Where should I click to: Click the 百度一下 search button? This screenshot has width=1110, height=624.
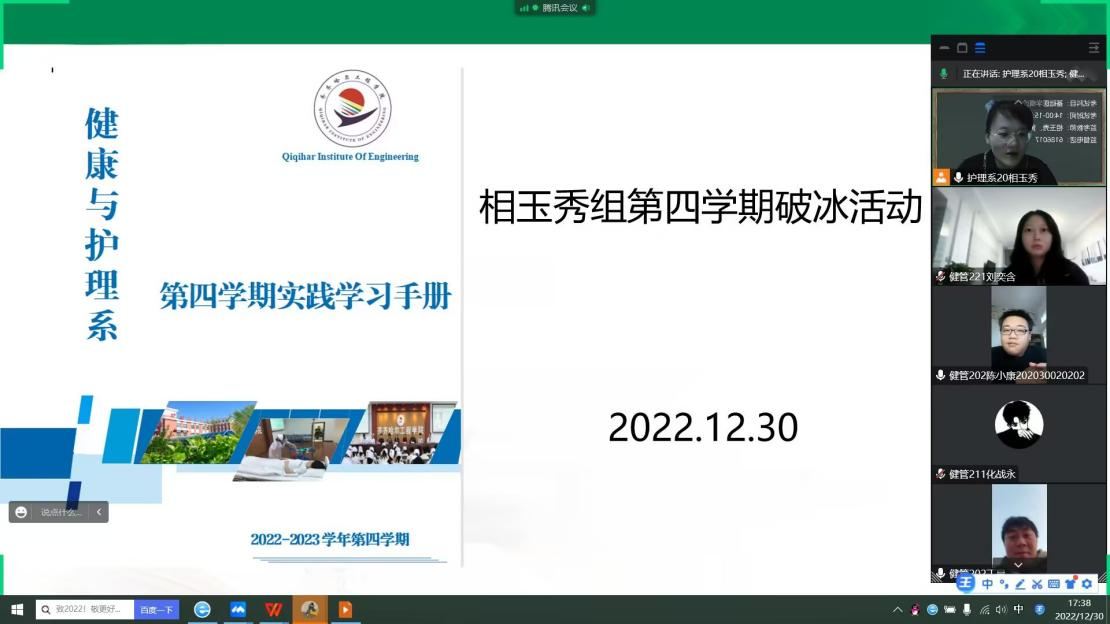(156, 609)
